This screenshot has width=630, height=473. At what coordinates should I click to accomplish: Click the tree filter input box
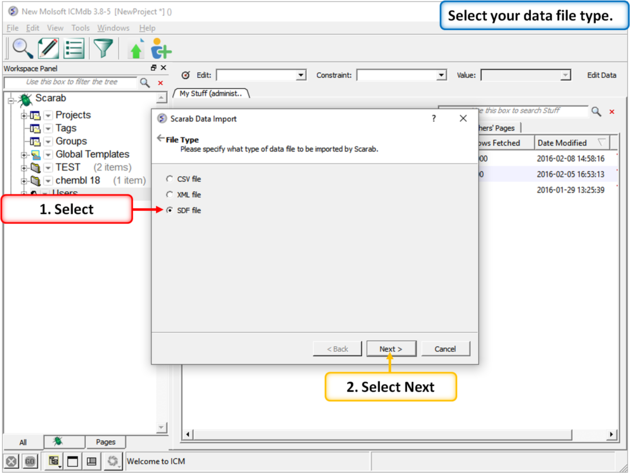pos(70,82)
